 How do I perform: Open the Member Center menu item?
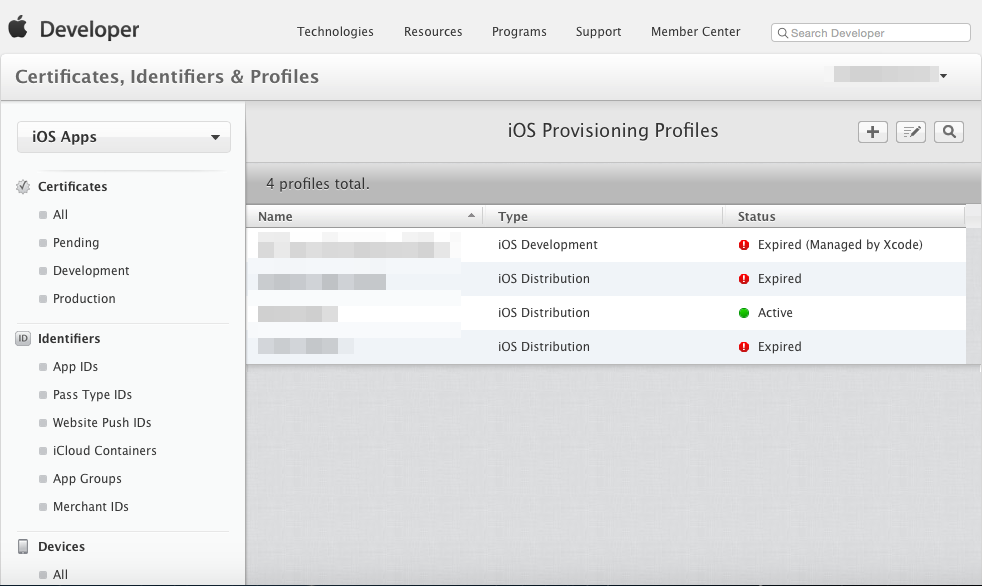tap(695, 31)
